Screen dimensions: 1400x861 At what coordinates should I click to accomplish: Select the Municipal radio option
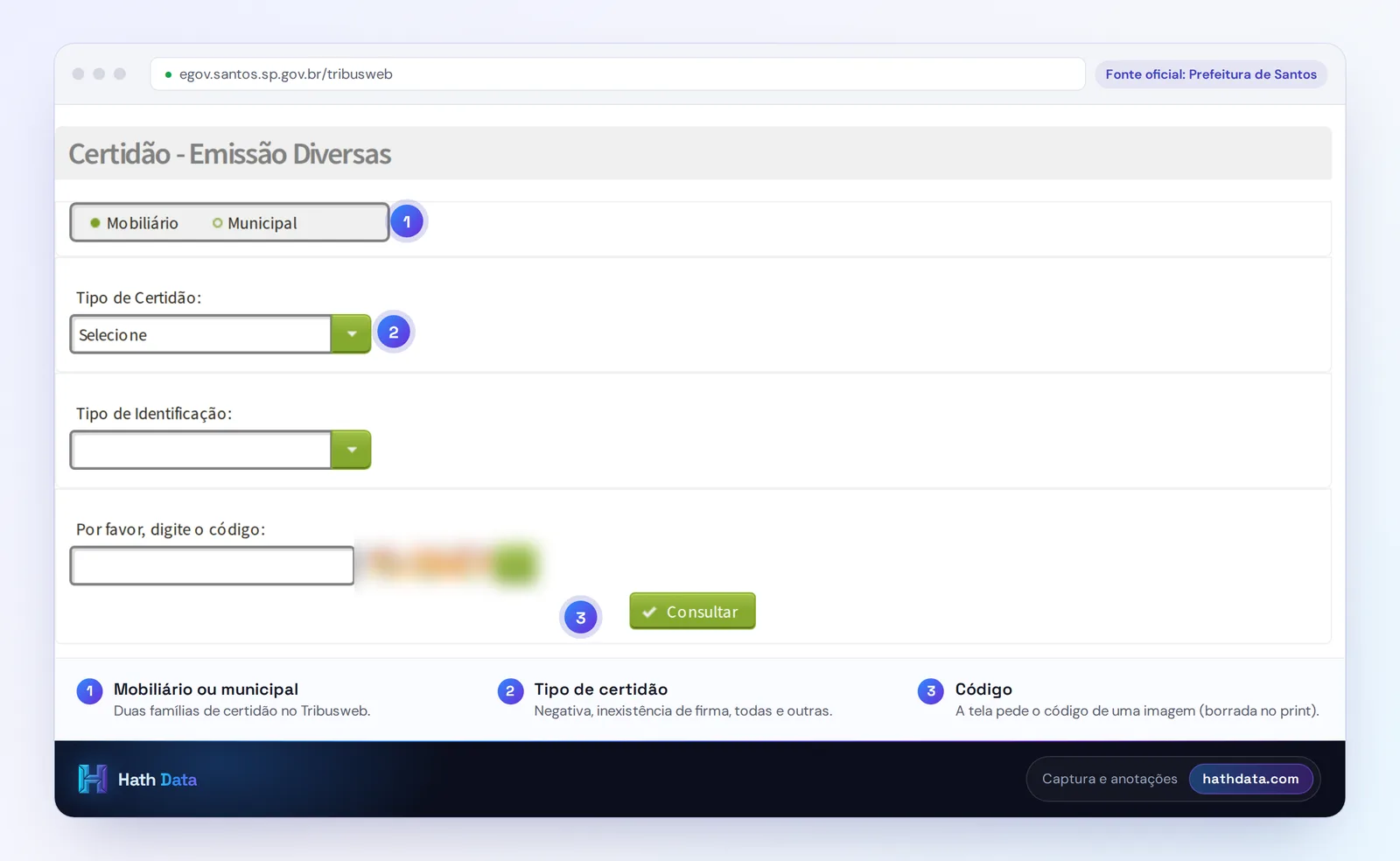click(x=217, y=223)
